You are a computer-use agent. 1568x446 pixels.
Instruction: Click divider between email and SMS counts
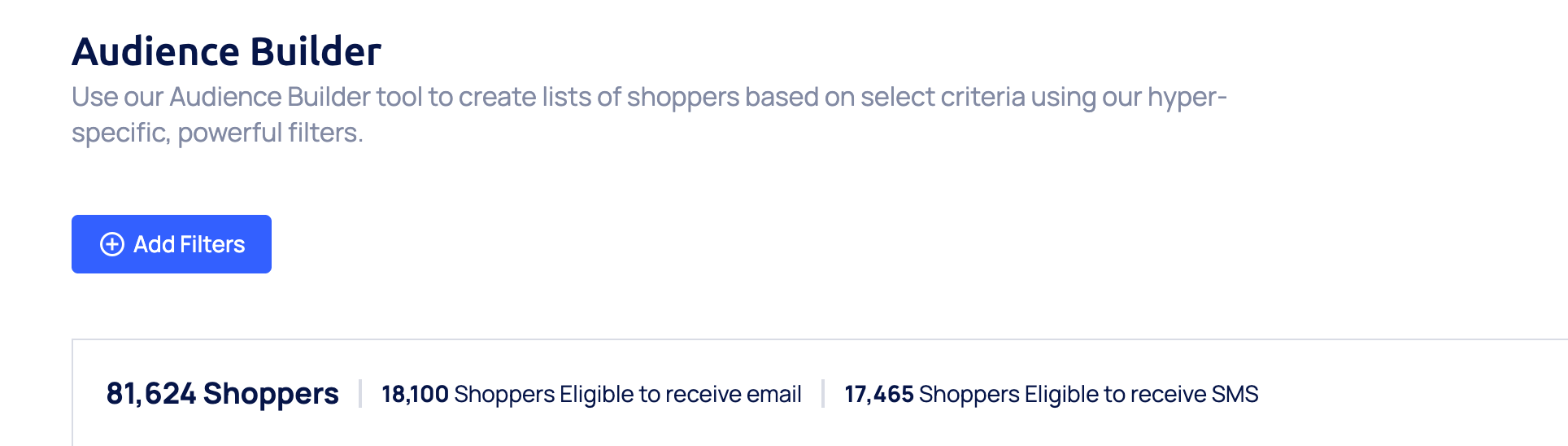[823, 394]
